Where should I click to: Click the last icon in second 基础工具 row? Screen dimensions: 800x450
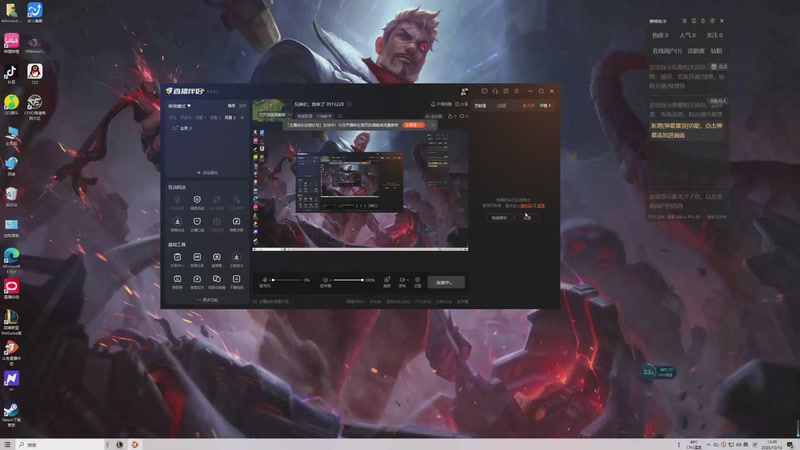pyautogui.click(x=236, y=279)
